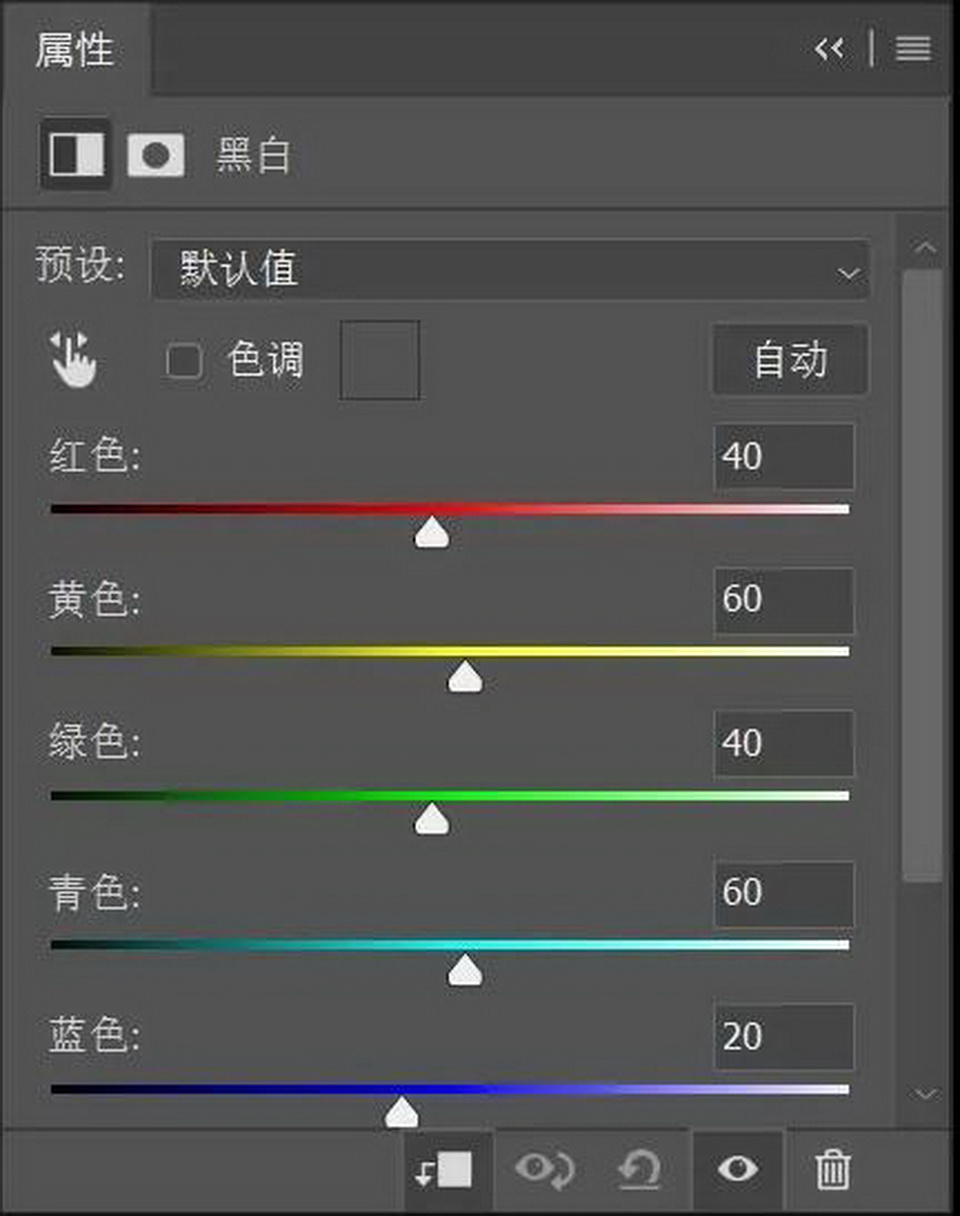Delete this adjustment layer with trash icon

click(x=832, y=1168)
